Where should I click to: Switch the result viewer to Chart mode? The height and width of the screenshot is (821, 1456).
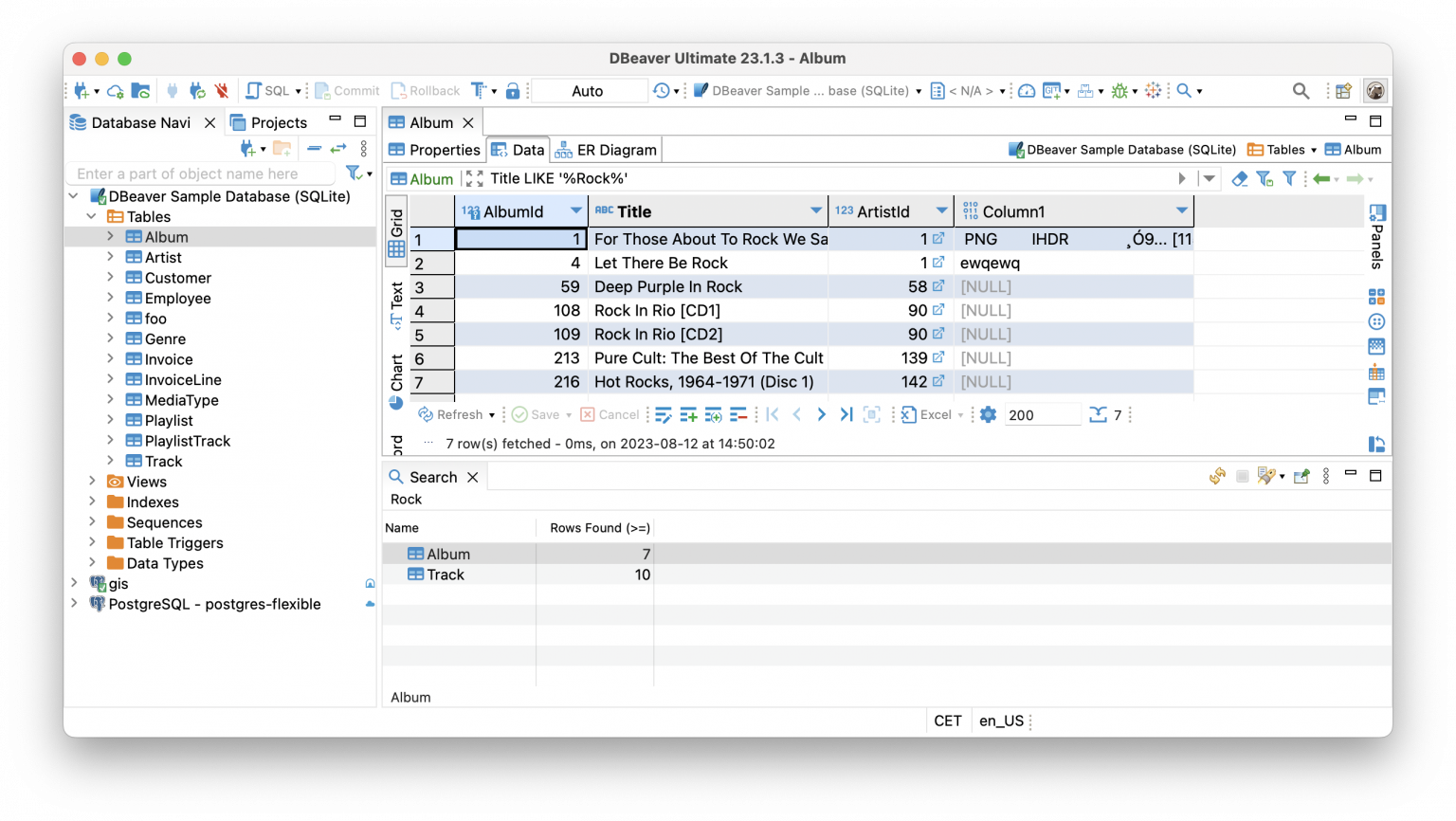click(x=396, y=368)
